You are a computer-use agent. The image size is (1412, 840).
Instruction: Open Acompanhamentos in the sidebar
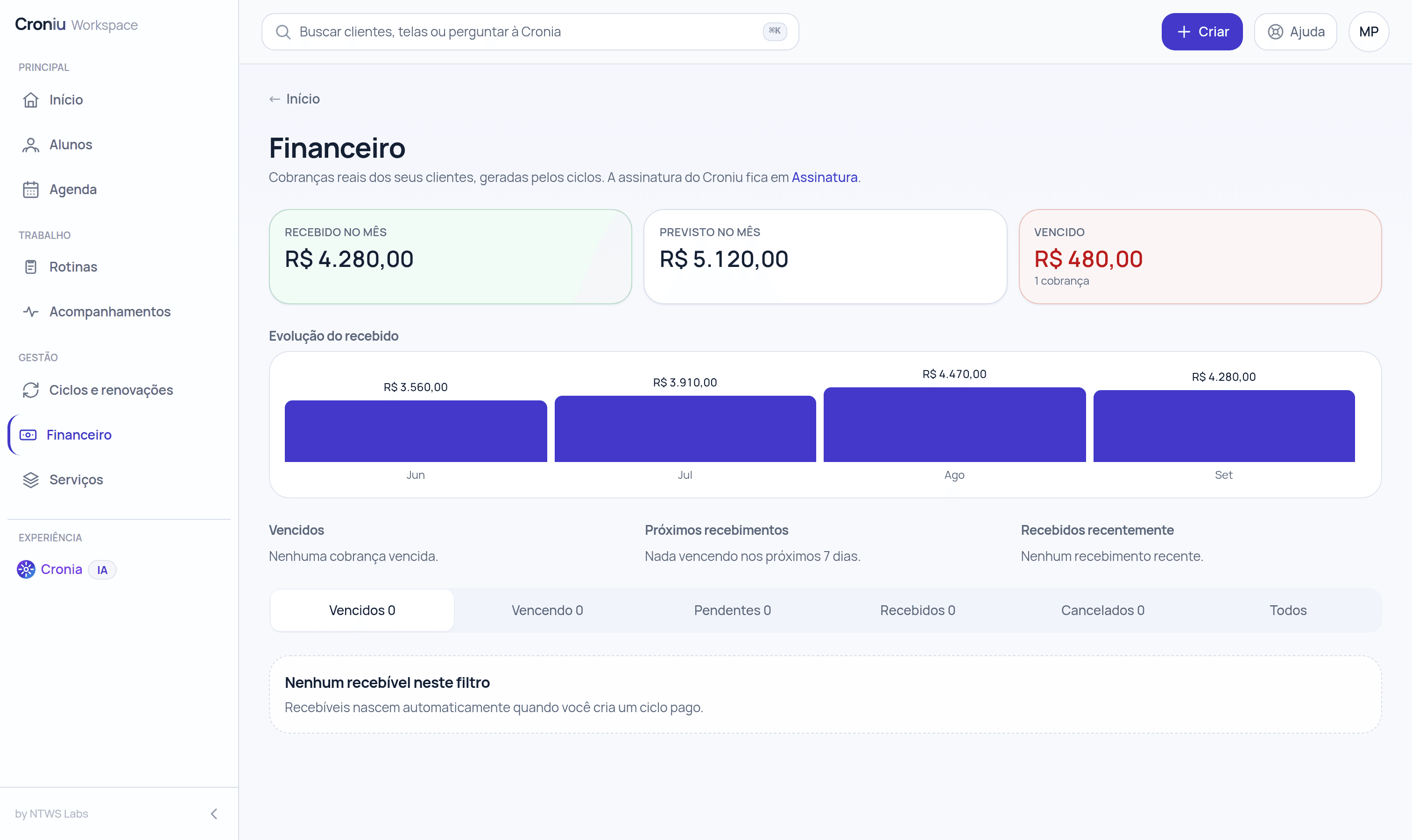coord(119,312)
